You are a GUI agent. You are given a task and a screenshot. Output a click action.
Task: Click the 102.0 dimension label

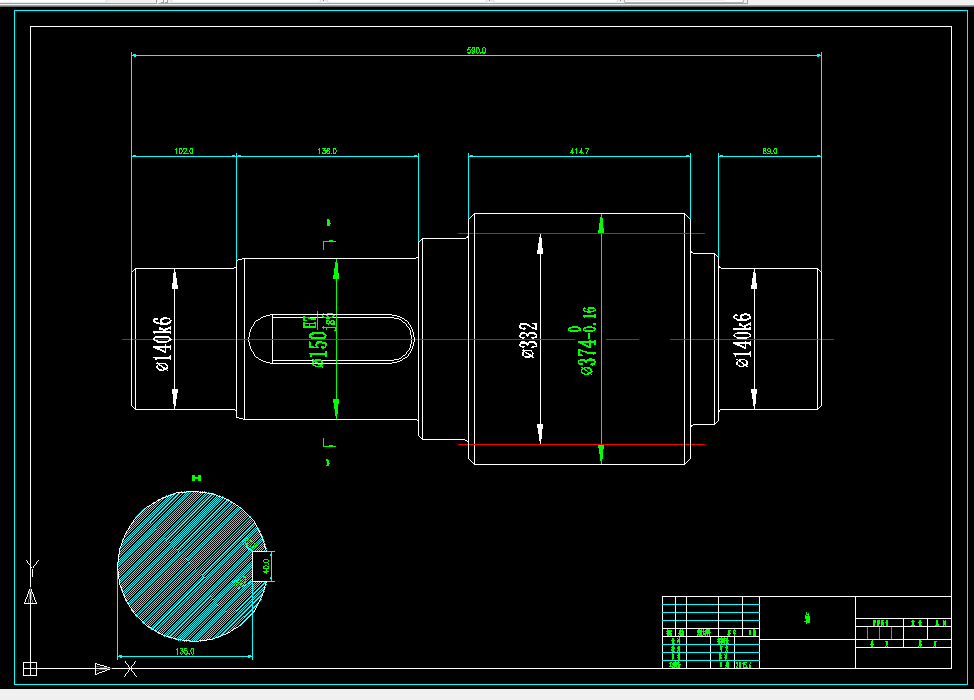184,151
